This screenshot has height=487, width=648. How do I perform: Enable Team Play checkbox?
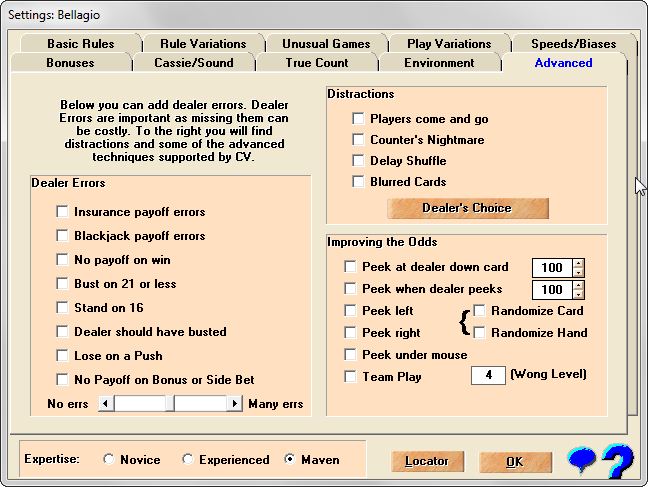(x=350, y=377)
